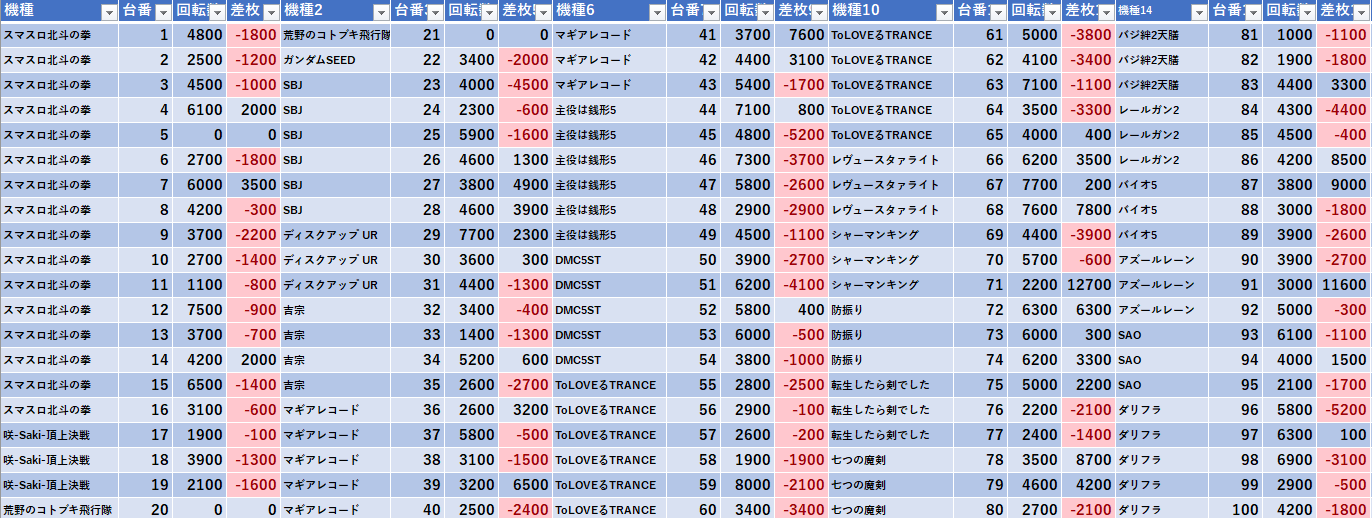
Task: Open 回転数 filter for machines 1–20
Action: (x=216, y=13)
